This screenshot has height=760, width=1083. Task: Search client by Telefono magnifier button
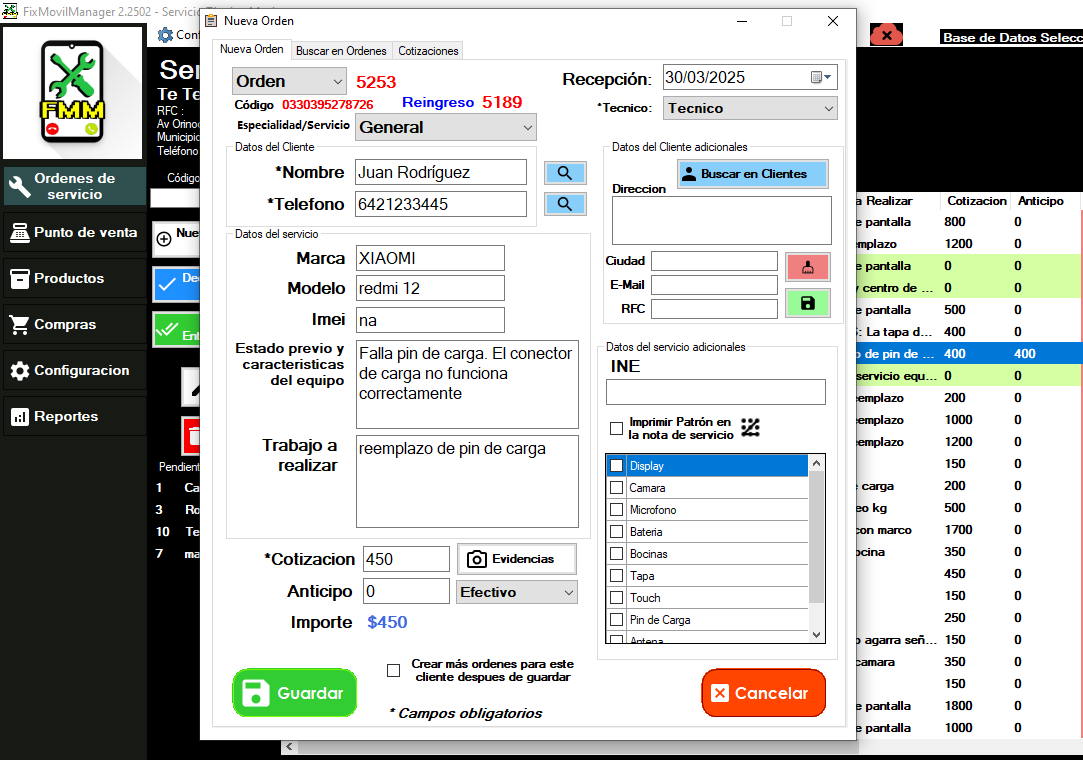[x=565, y=204]
